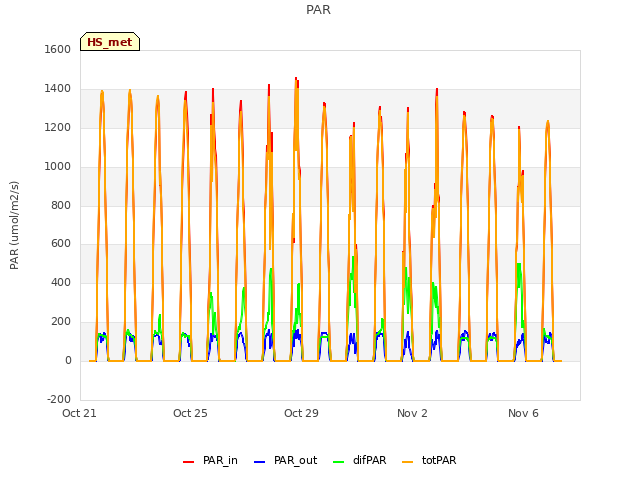The image size is (640, 480).
Task: Click the 400 y-axis tick label
Action: click(61, 282)
